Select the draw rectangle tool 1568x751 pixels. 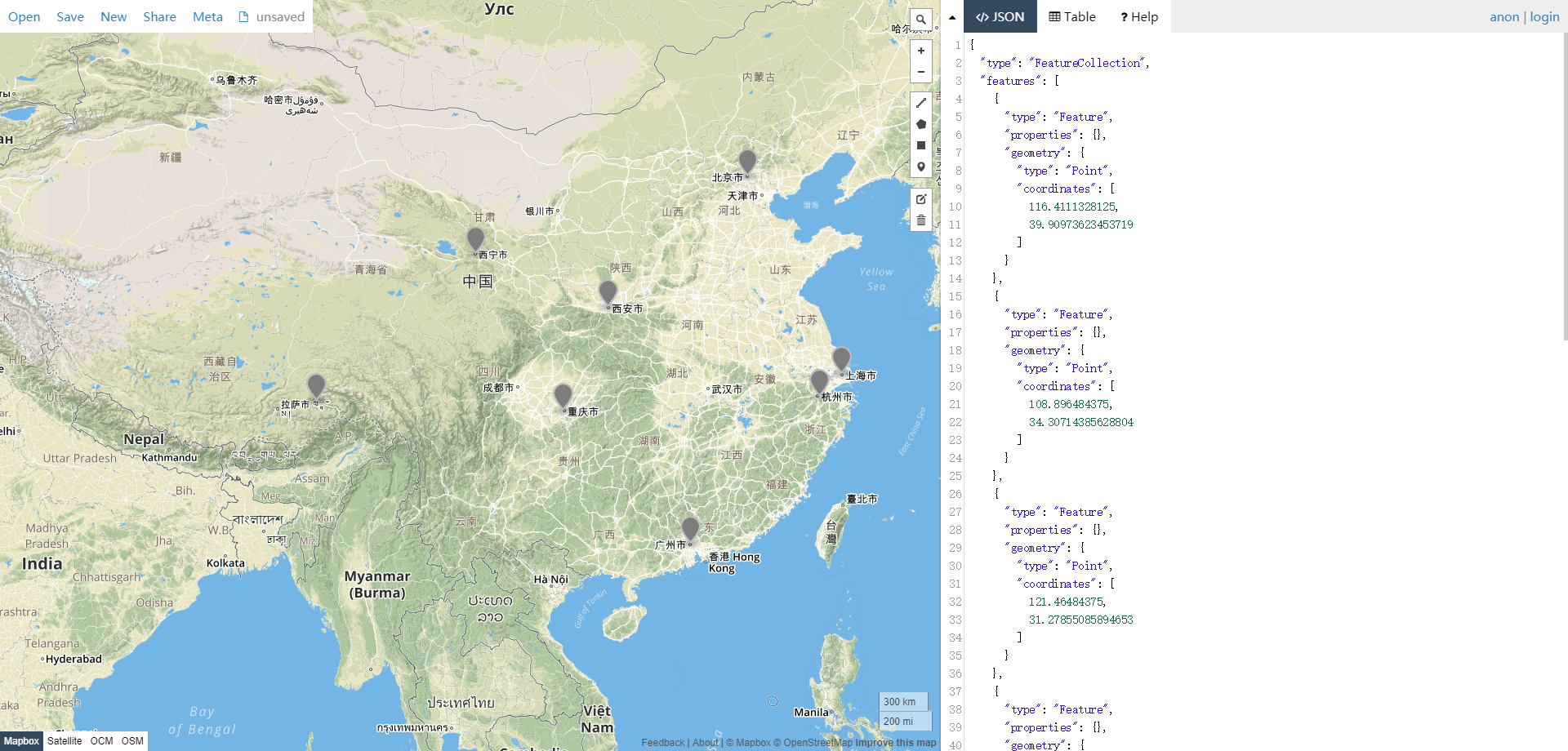pos(921,144)
